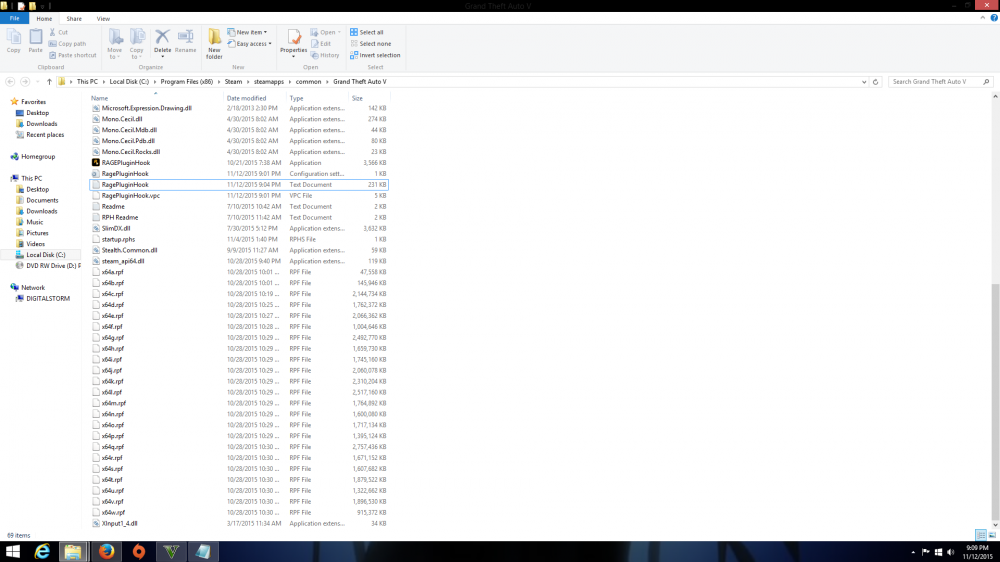The height and width of the screenshot is (562, 1000).
Task: Switch to the Home ribbon tab
Action: point(44,18)
